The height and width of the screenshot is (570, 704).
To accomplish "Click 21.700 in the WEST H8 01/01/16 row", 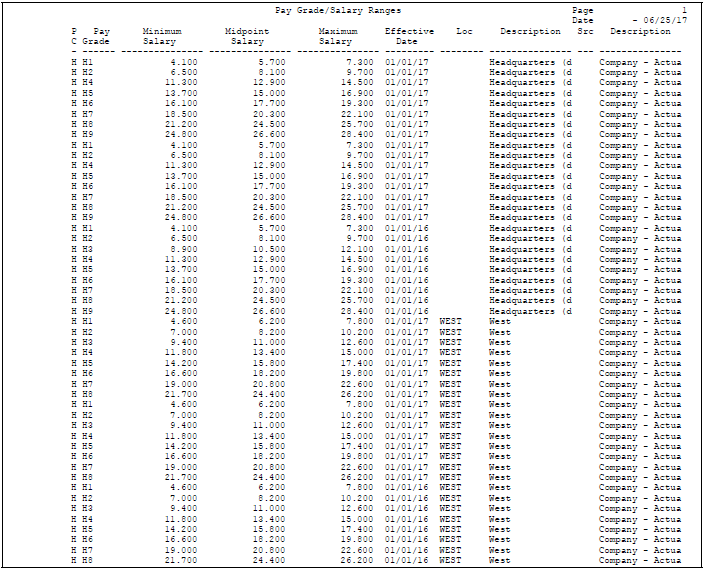I will [181, 560].
